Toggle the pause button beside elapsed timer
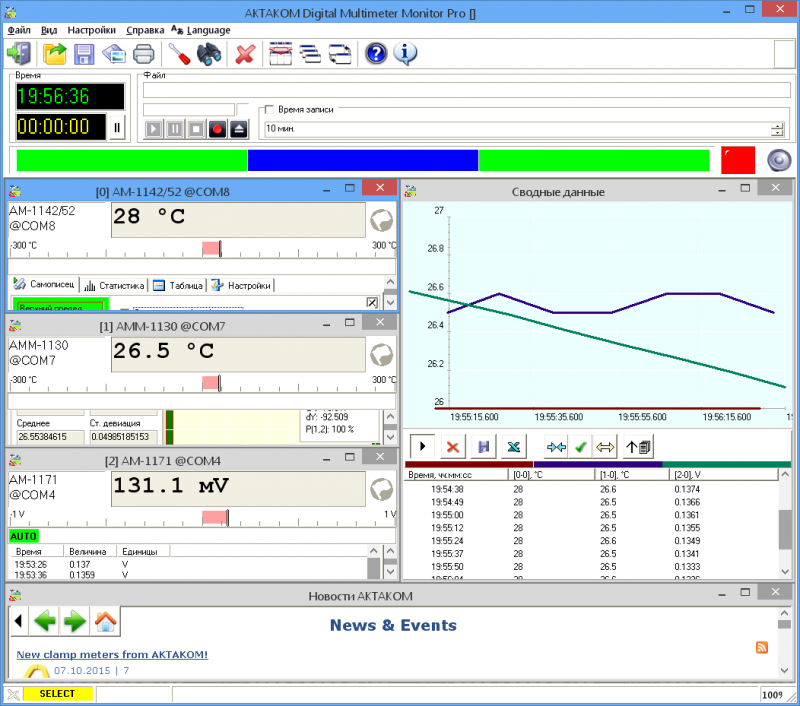Viewport: 800px width, 706px height. point(117,128)
